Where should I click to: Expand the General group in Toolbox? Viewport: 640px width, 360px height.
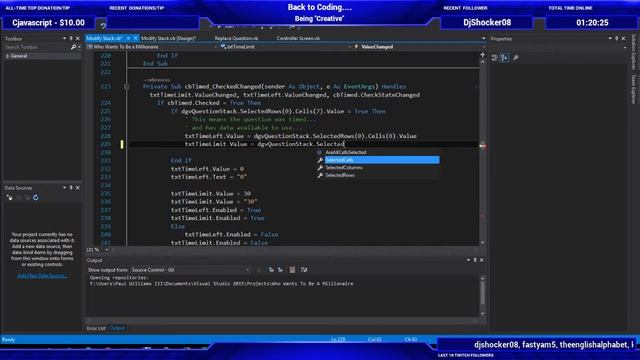click(8, 56)
